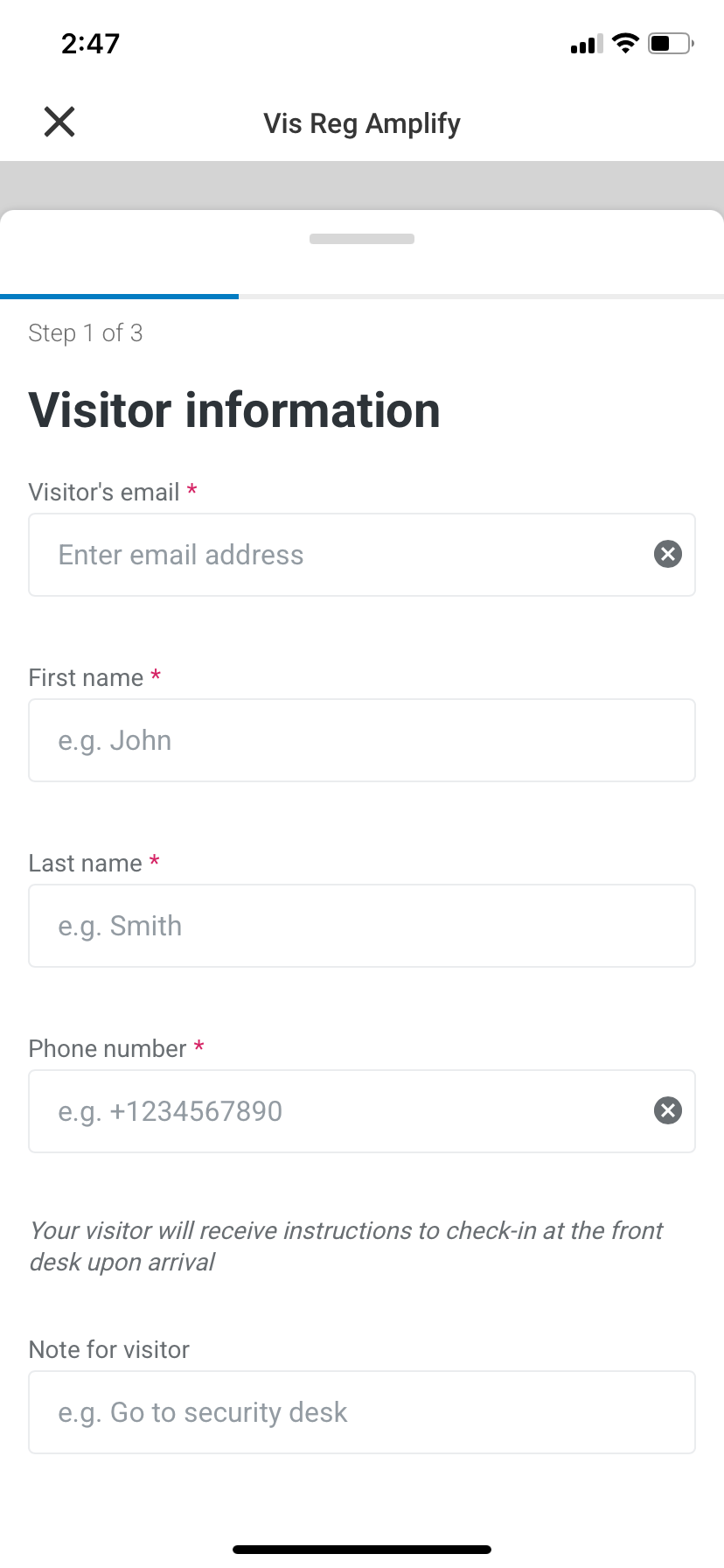Tap the Visitor information heading
The image size is (724, 1568).
[x=234, y=410]
